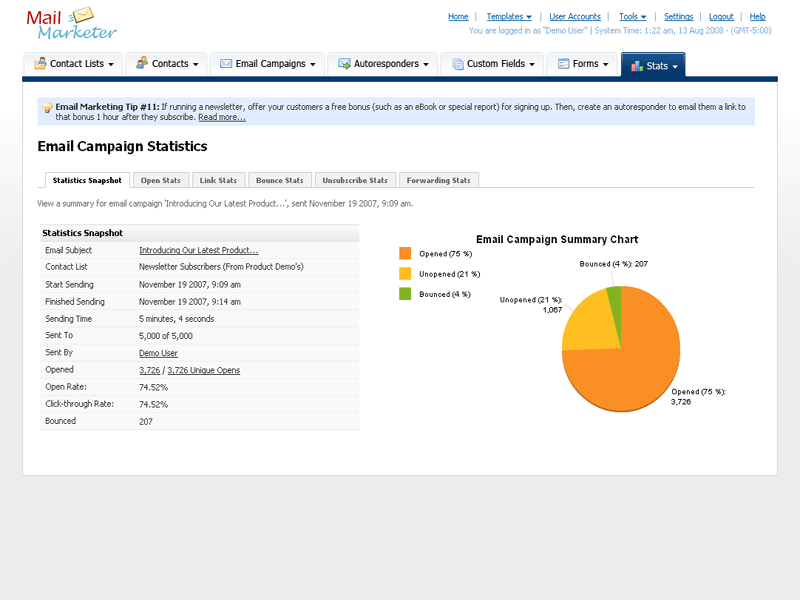Screen dimensions: 800x600
Task: Expand the Templates dropdown menu
Action: tap(509, 17)
